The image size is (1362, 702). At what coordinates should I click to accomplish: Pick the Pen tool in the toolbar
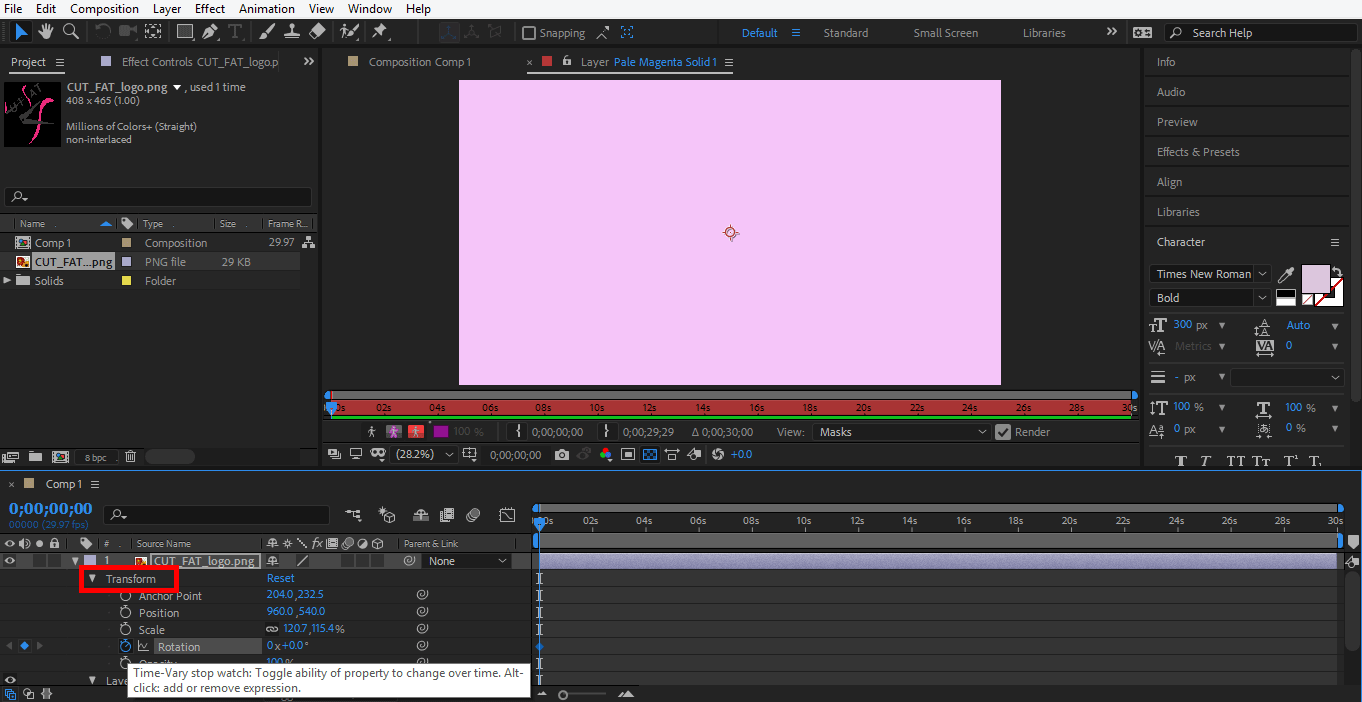pyautogui.click(x=210, y=32)
